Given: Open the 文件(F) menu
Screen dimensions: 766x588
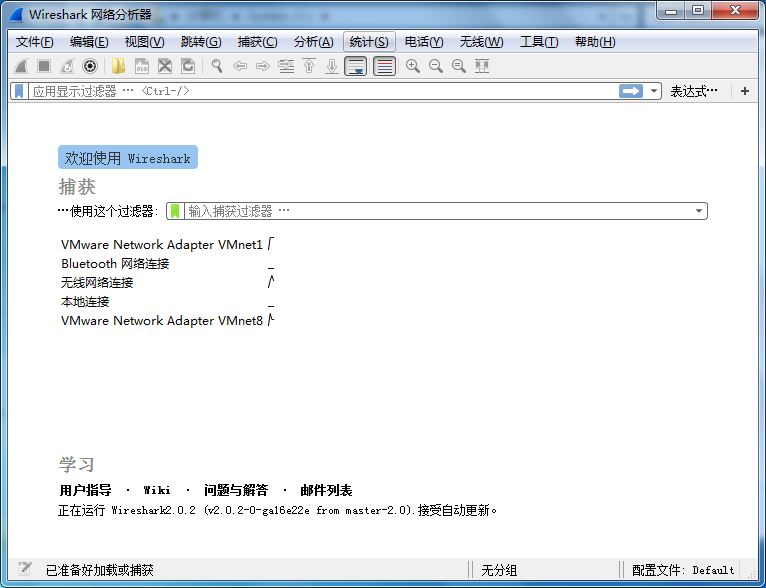Looking at the screenshot, I should coord(34,42).
